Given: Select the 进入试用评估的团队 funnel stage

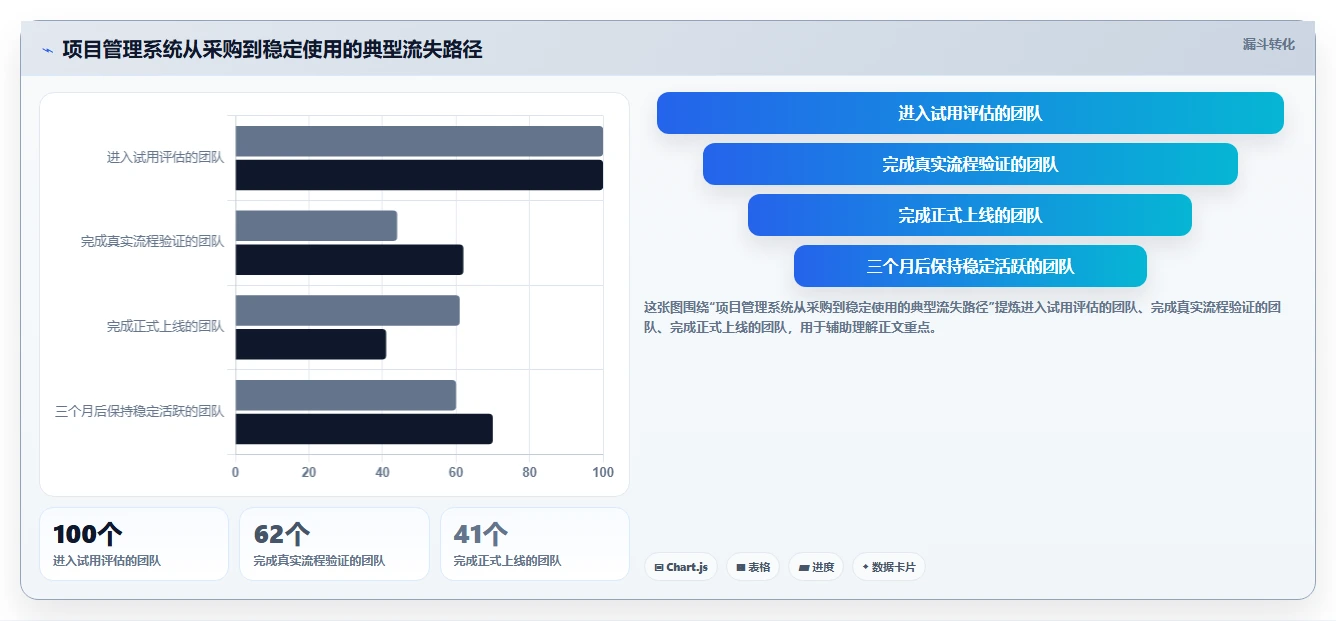Looking at the screenshot, I should [x=970, y=113].
